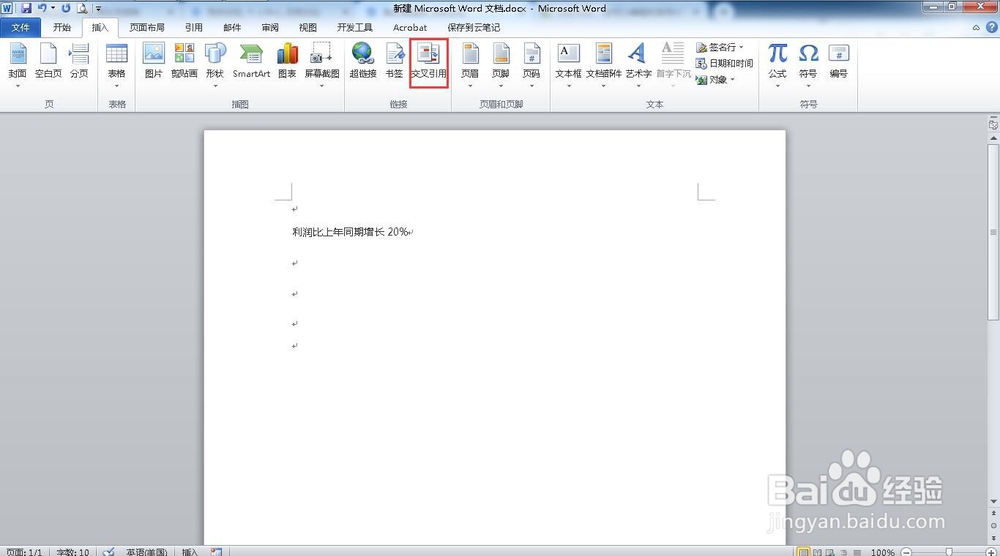Open Cross-reference (交叉引用) dialog

click(429, 62)
